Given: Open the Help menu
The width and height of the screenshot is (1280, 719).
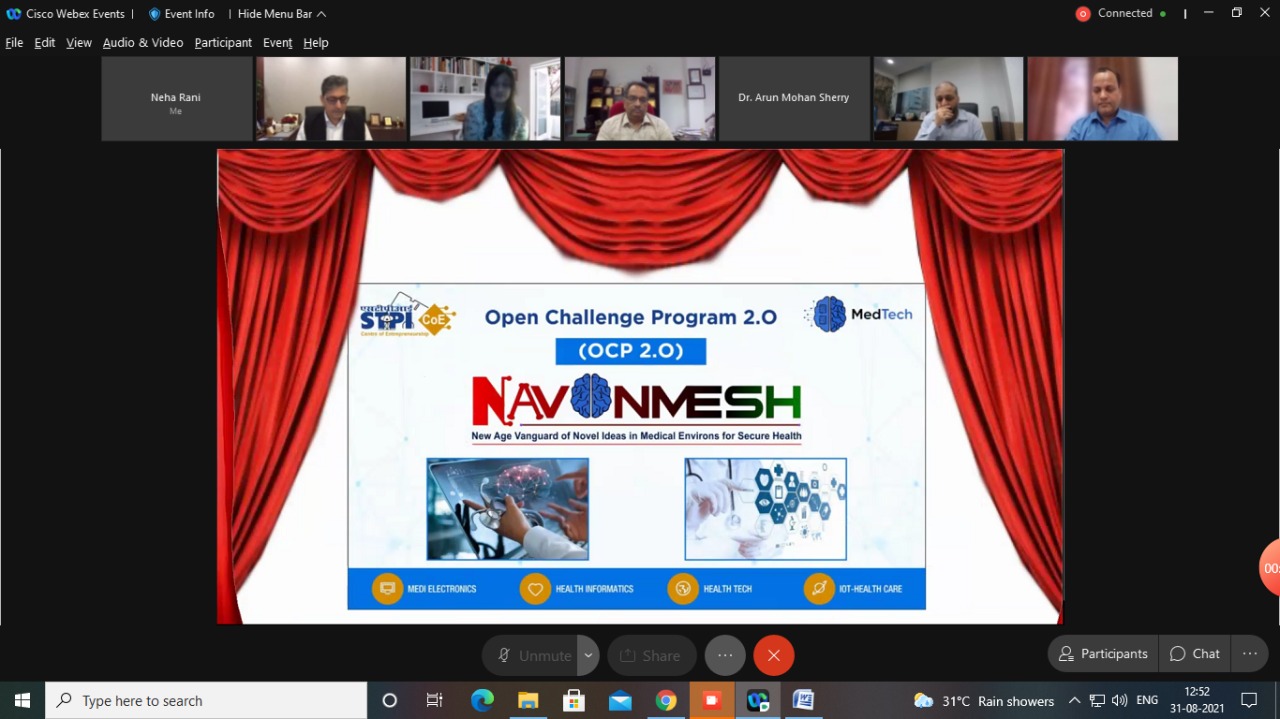Looking at the screenshot, I should pos(316,42).
